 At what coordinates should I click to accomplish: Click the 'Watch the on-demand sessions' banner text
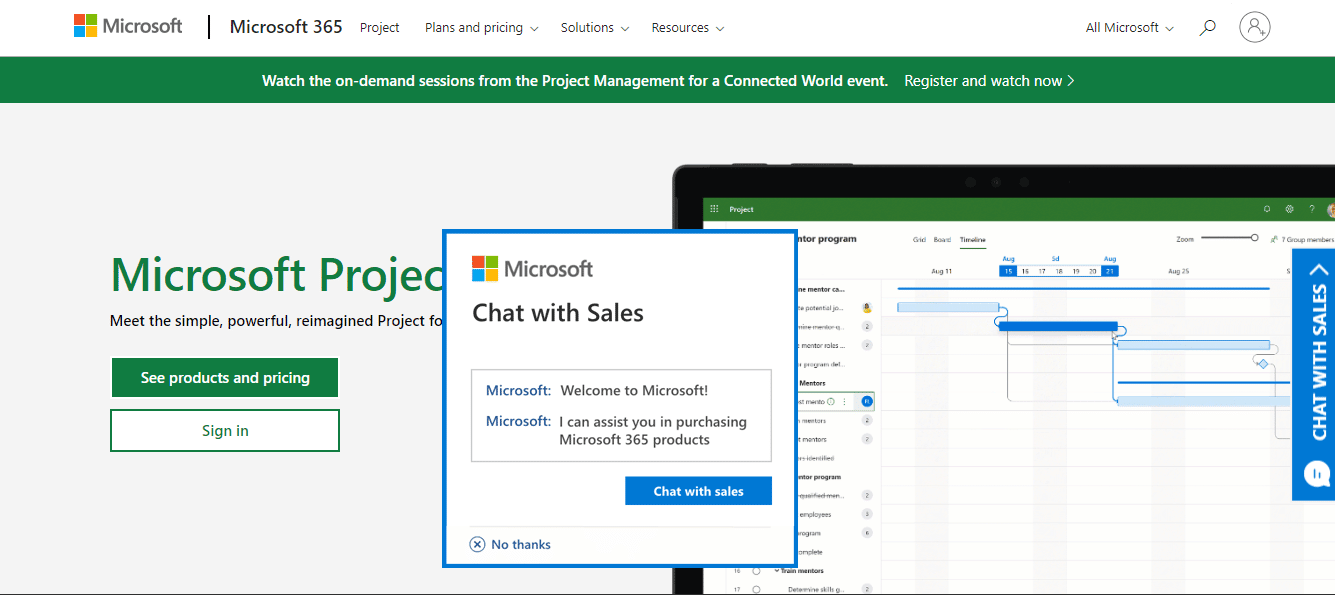(x=575, y=81)
